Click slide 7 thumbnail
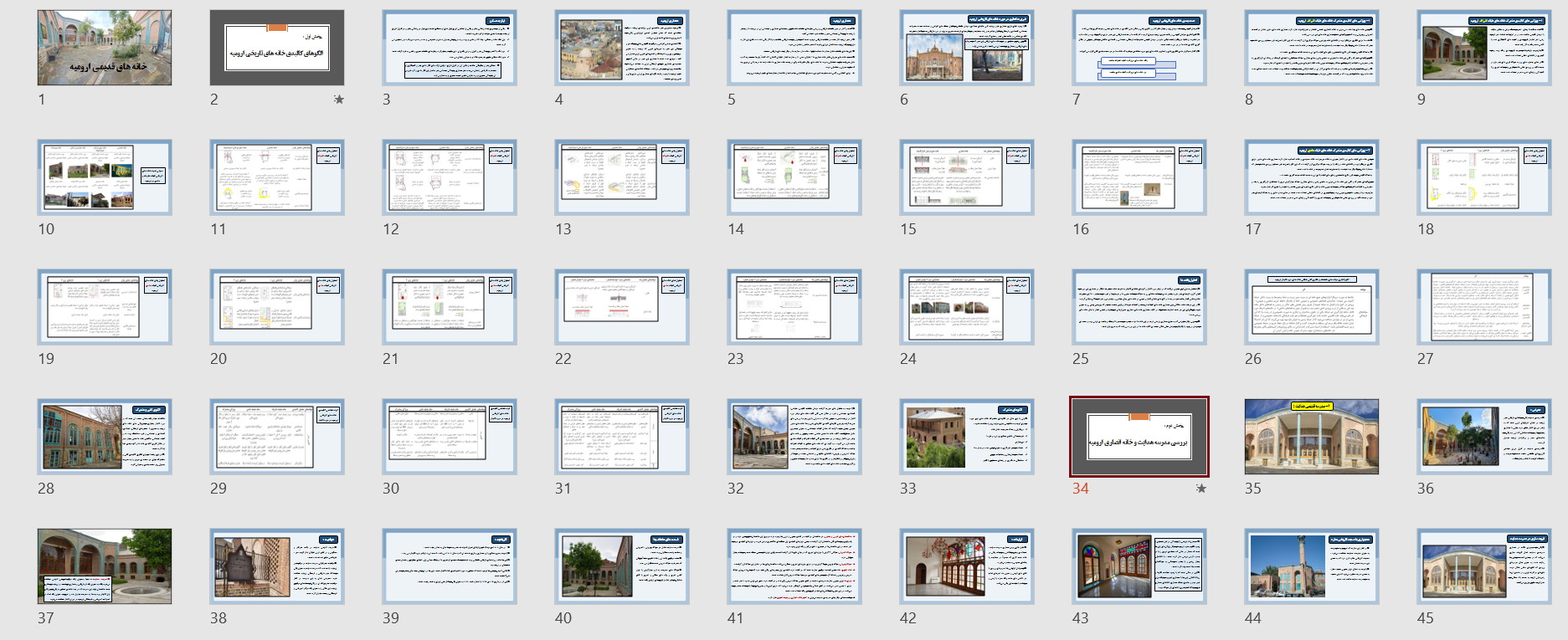Screen dimensions: 1568x640 click(1139, 48)
